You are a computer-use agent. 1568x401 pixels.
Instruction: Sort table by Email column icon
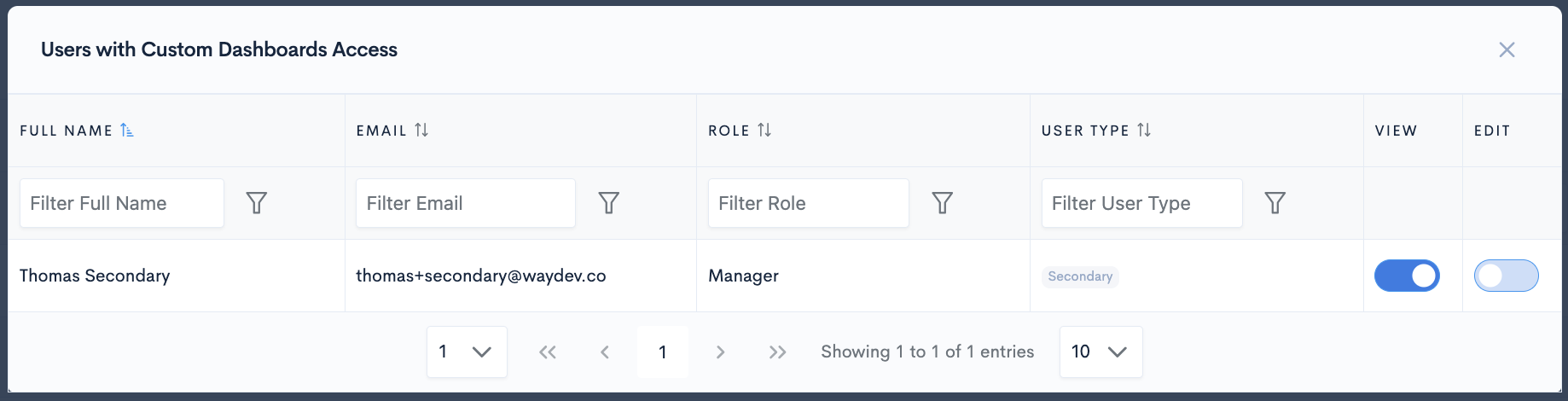421,131
